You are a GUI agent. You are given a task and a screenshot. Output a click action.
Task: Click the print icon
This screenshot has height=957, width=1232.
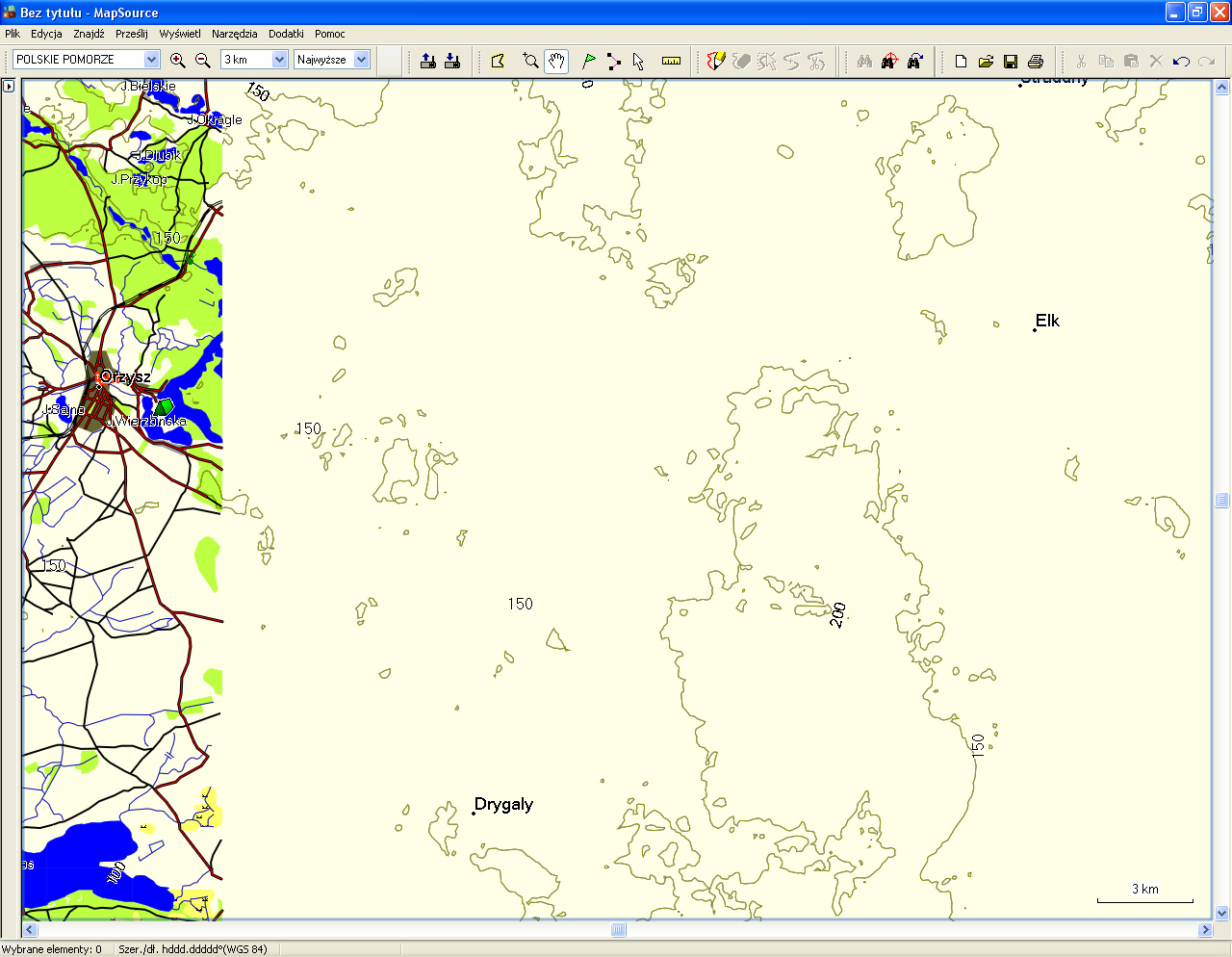(1036, 61)
